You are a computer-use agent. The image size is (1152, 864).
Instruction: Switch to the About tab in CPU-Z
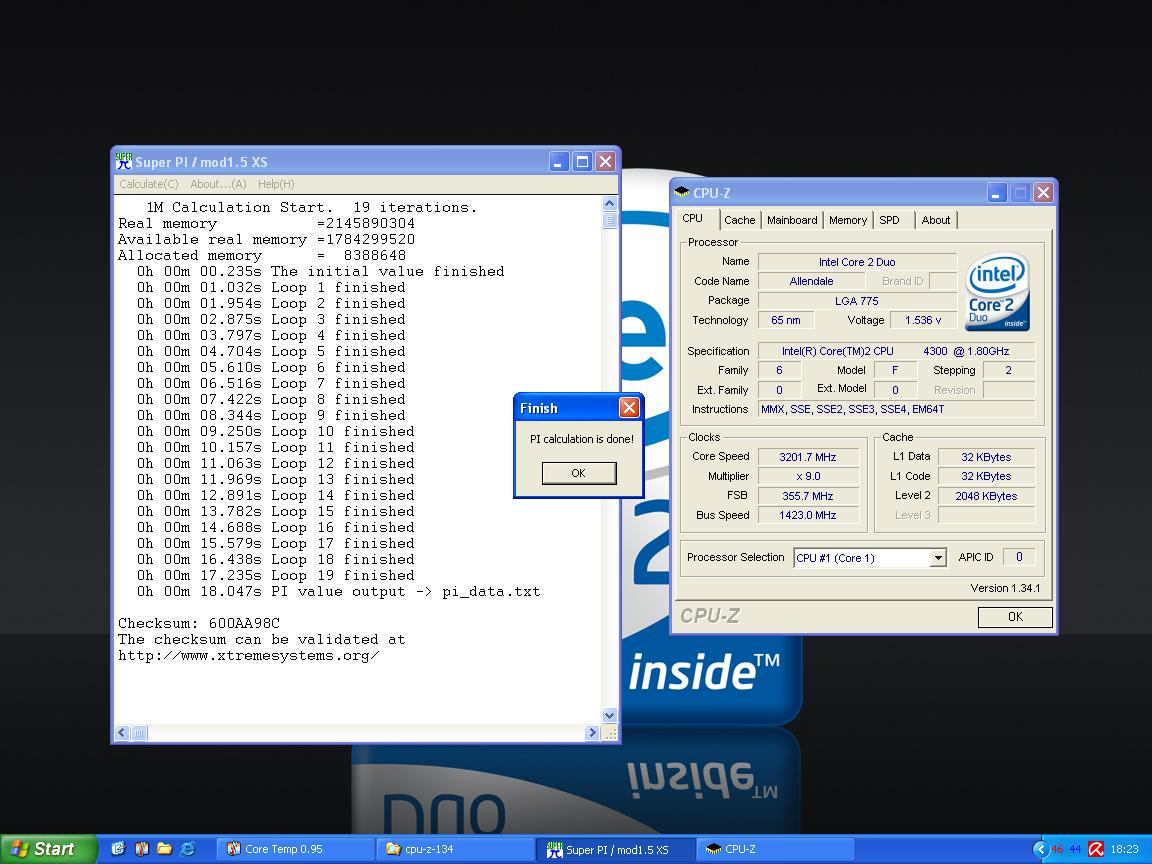click(936, 220)
